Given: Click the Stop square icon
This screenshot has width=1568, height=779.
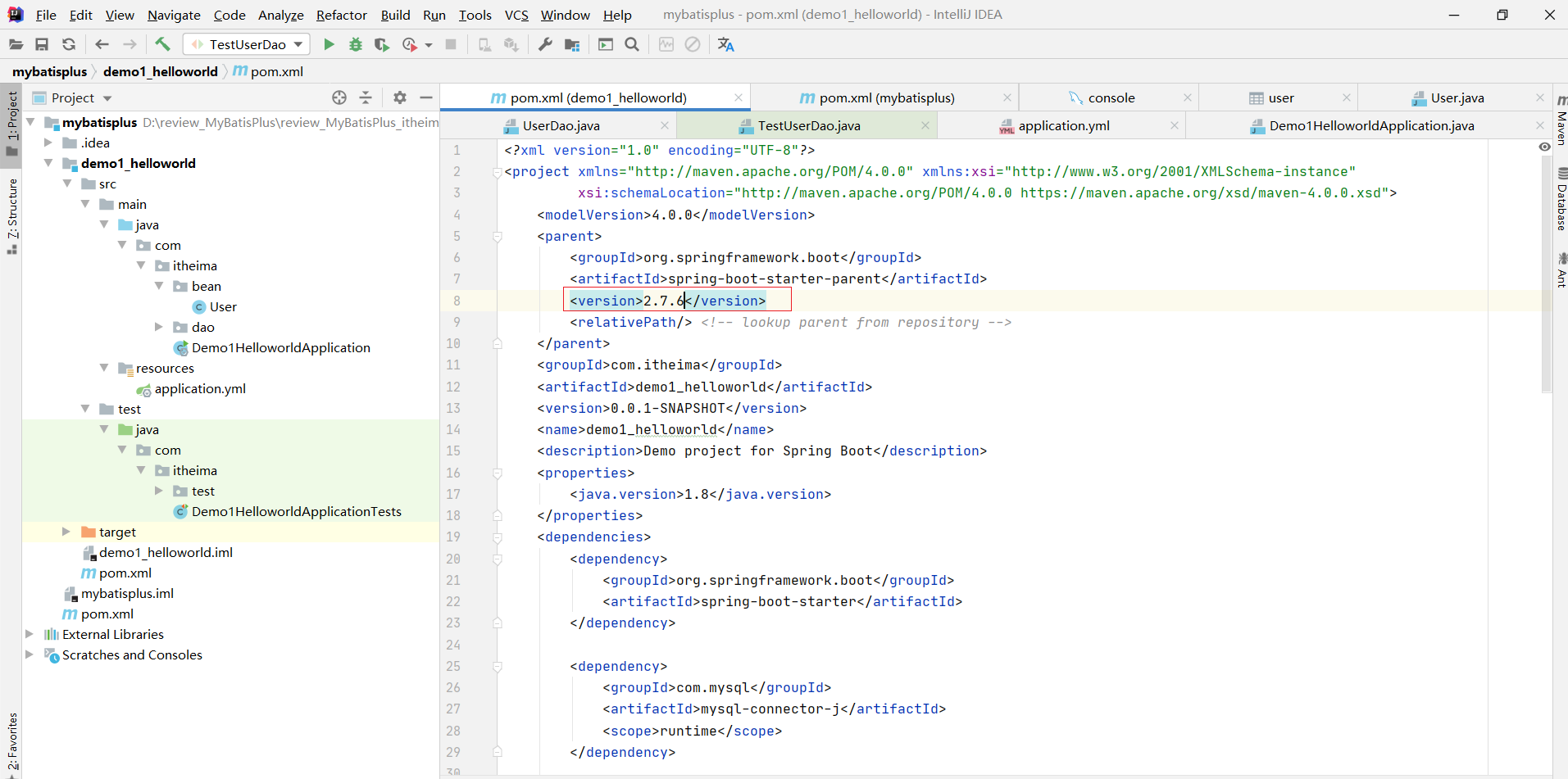Looking at the screenshot, I should (x=451, y=44).
